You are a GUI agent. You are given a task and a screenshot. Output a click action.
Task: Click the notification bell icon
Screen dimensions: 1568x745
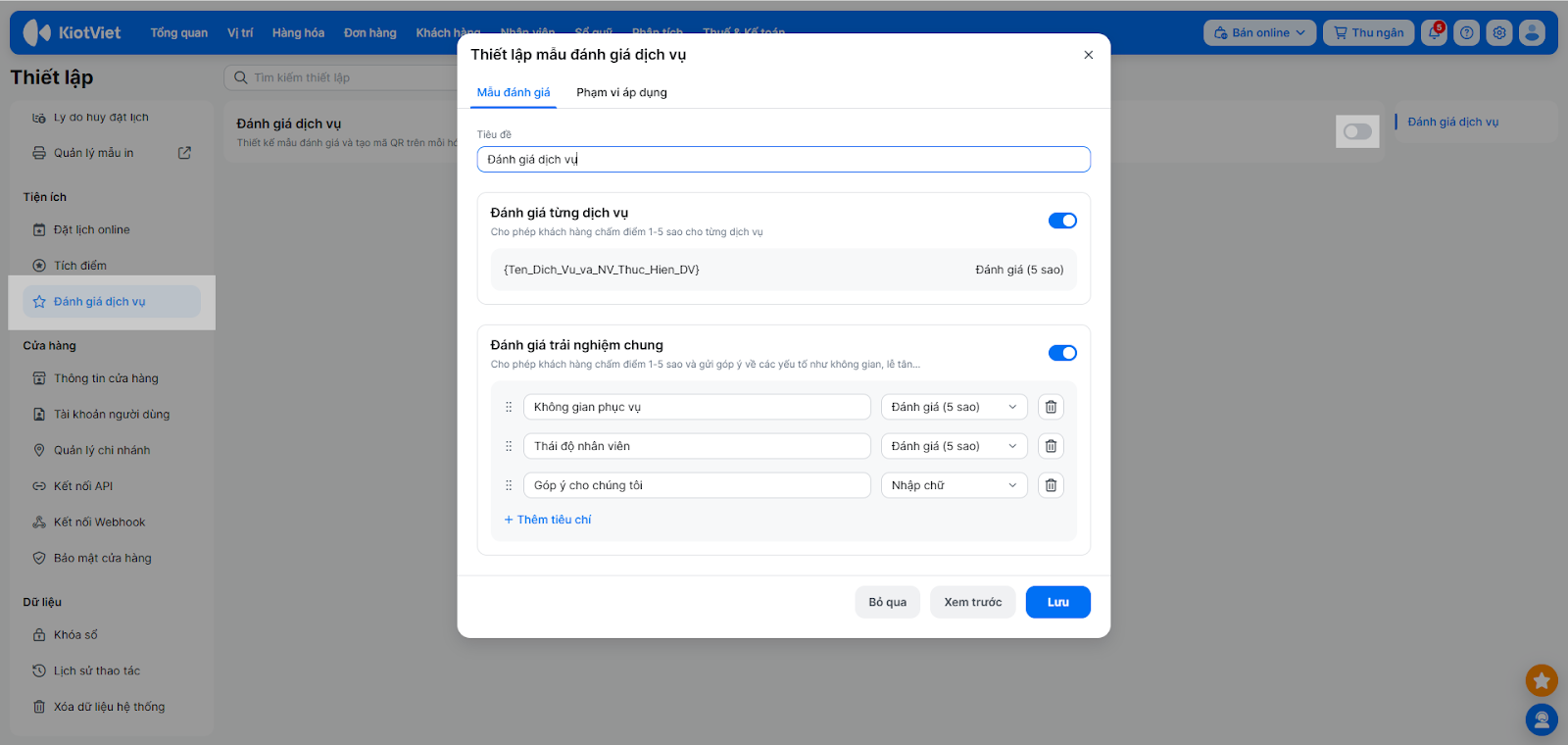(1434, 32)
